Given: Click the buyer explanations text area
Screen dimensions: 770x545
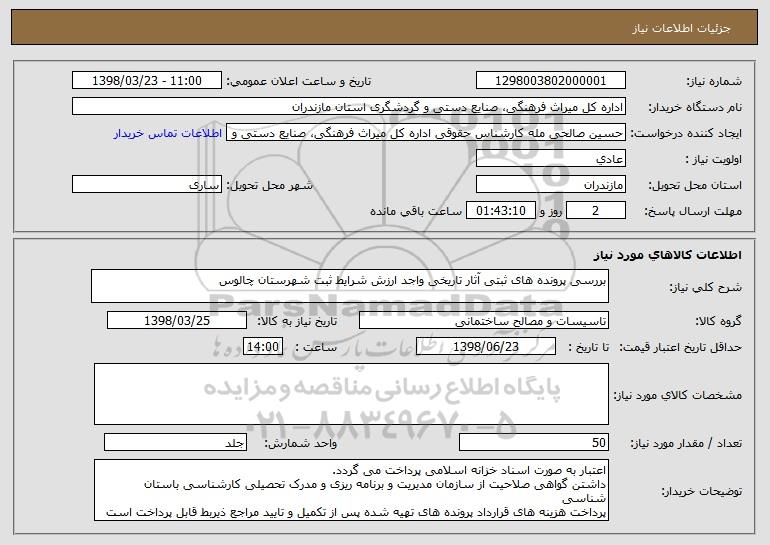Looking at the screenshot, I should (x=351, y=490).
